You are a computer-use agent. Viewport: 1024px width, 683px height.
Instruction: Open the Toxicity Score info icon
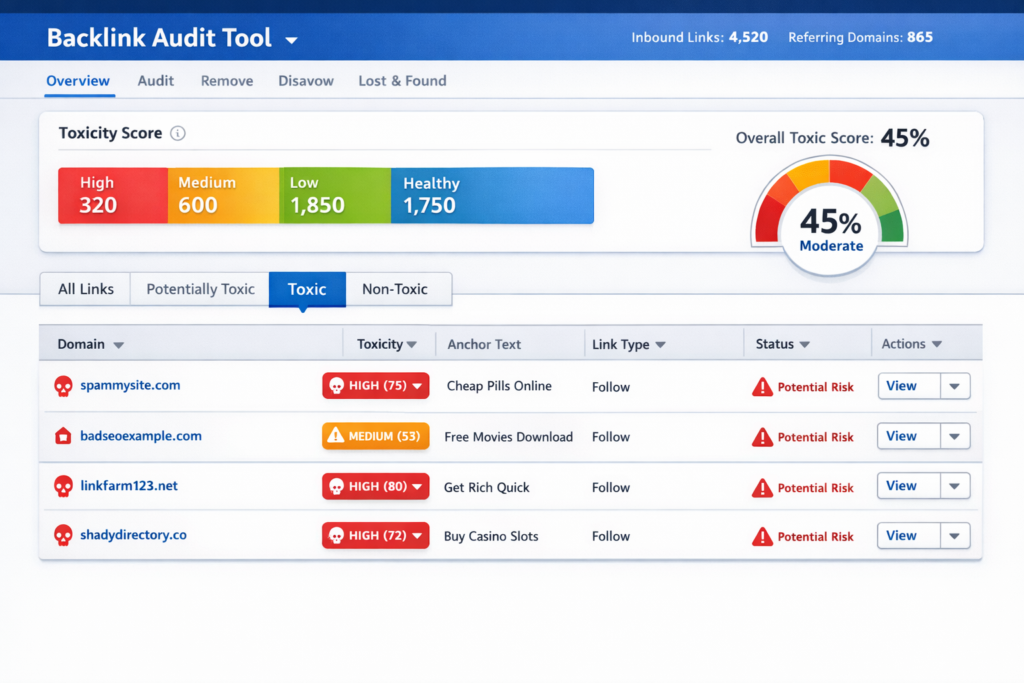pos(178,131)
